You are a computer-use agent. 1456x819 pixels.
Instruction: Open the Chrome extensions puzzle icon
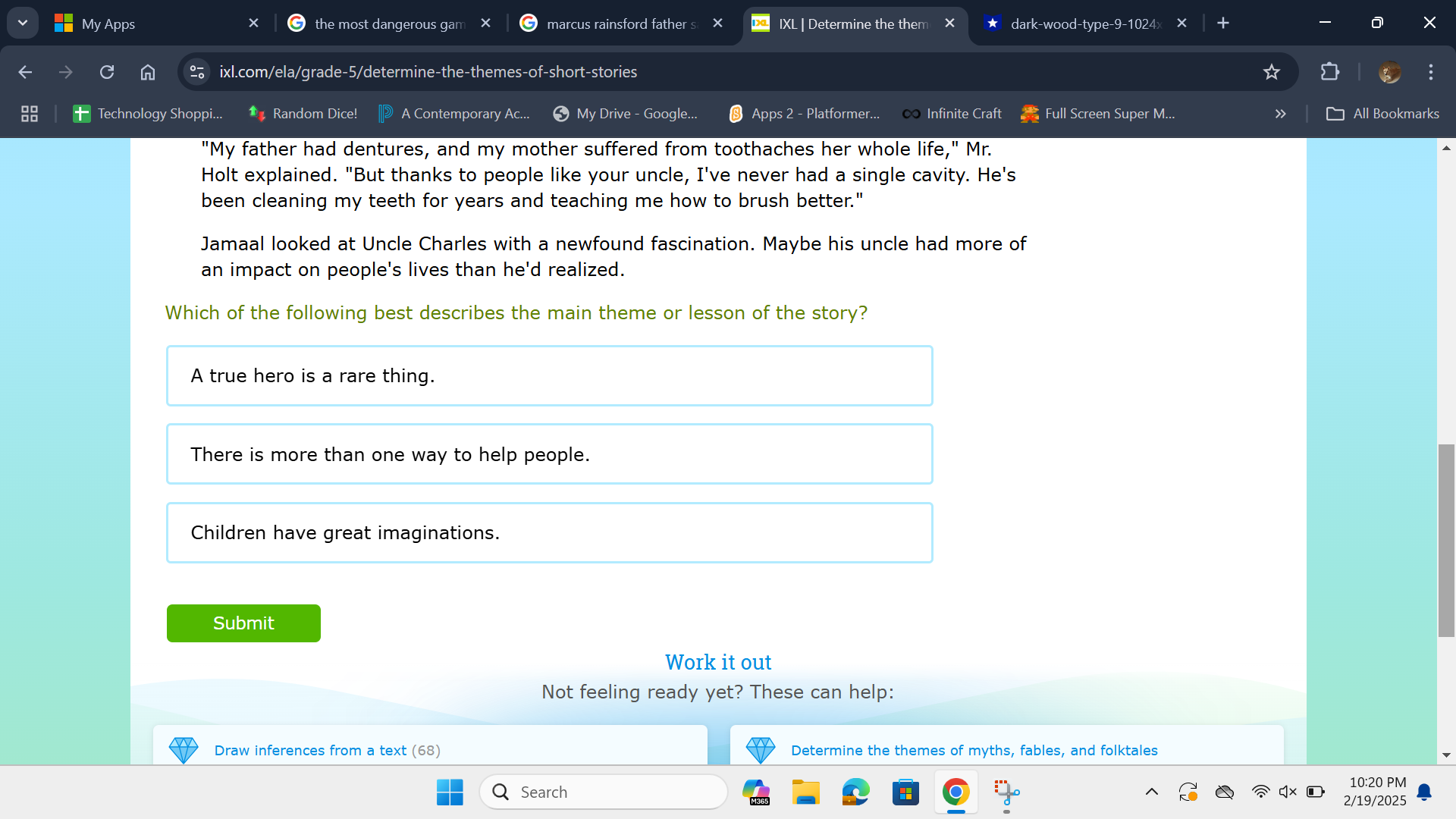click(1329, 72)
